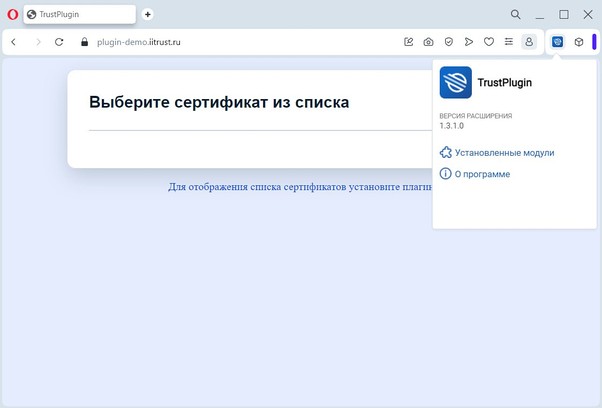This screenshot has height=408, width=602.
Task: Click the padlock site security icon
Action: (85, 42)
